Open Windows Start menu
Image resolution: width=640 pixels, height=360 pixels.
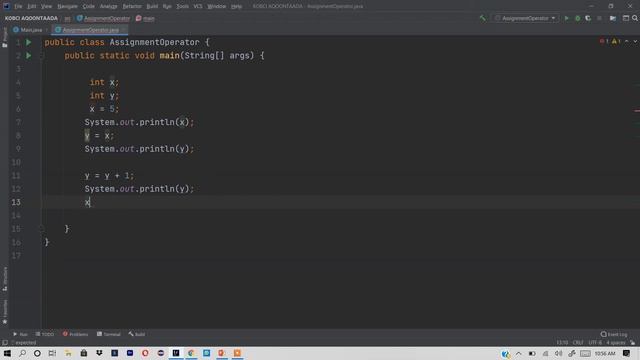(7, 353)
